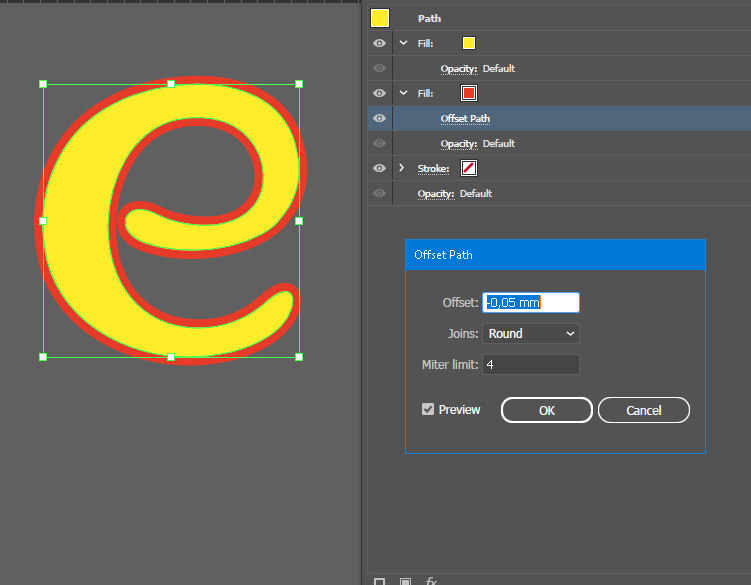Image resolution: width=751 pixels, height=585 pixels.
Task: Select the yellow letter e shape on canvas
Action: click(77, 220)
